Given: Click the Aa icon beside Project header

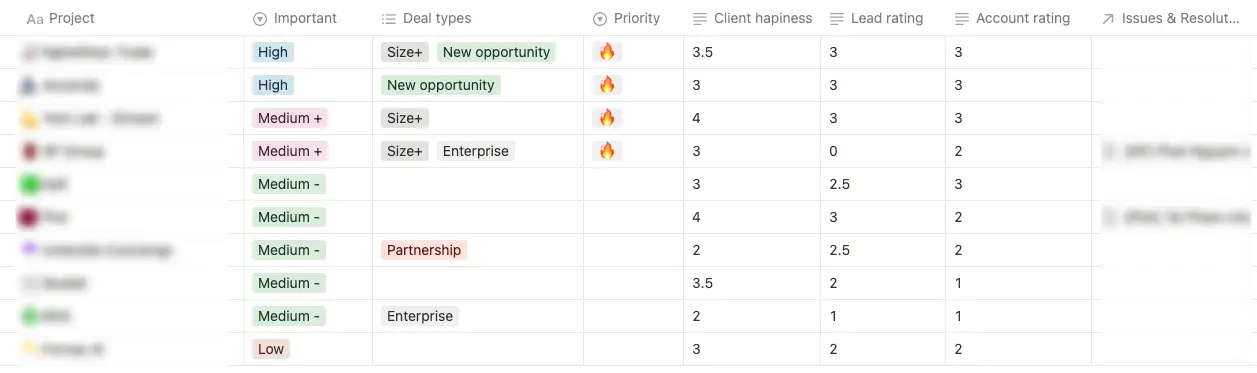Looking at the screenshot, I should click(x=35, y=18).
